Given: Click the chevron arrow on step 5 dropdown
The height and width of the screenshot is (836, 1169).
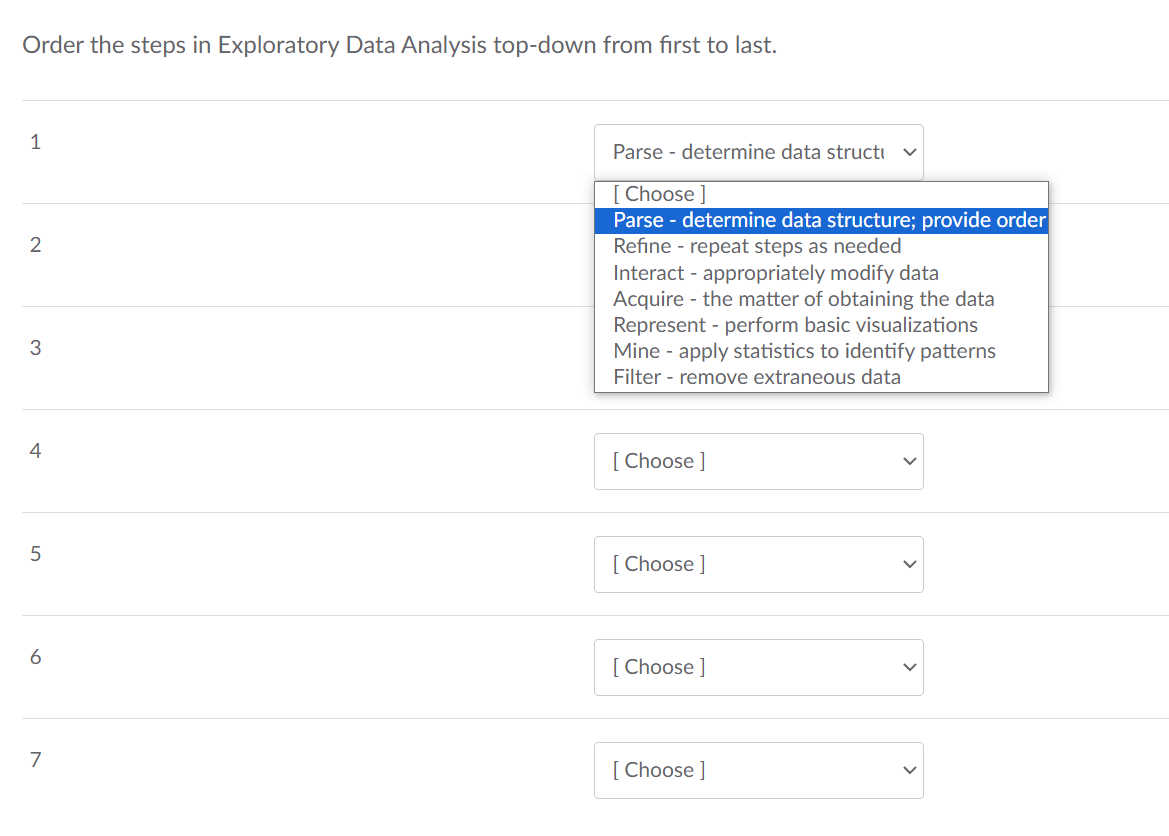Looking at the screenshot, I should [909, 564].
